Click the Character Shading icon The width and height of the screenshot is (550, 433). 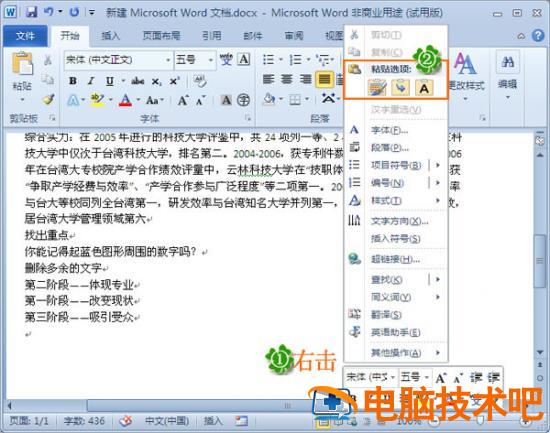click(x=226, y=101)
